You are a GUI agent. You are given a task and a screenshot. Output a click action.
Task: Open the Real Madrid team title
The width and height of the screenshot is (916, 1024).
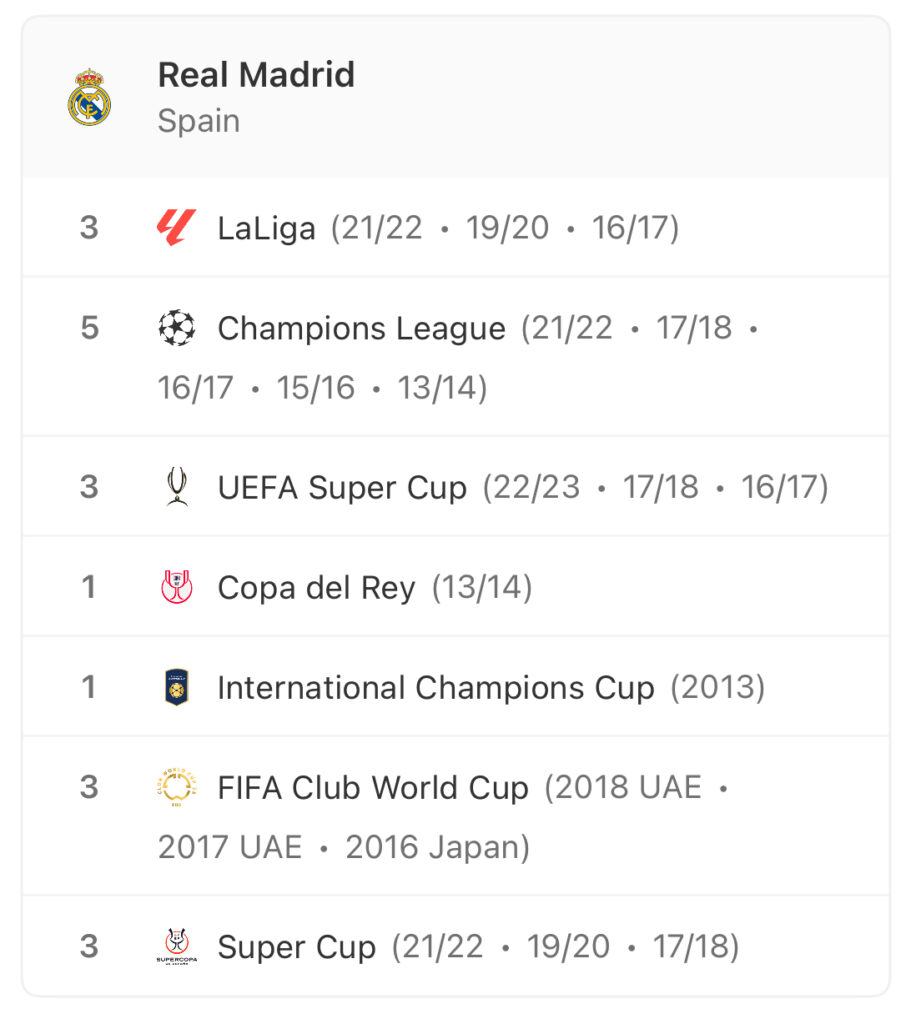[257, 74]
